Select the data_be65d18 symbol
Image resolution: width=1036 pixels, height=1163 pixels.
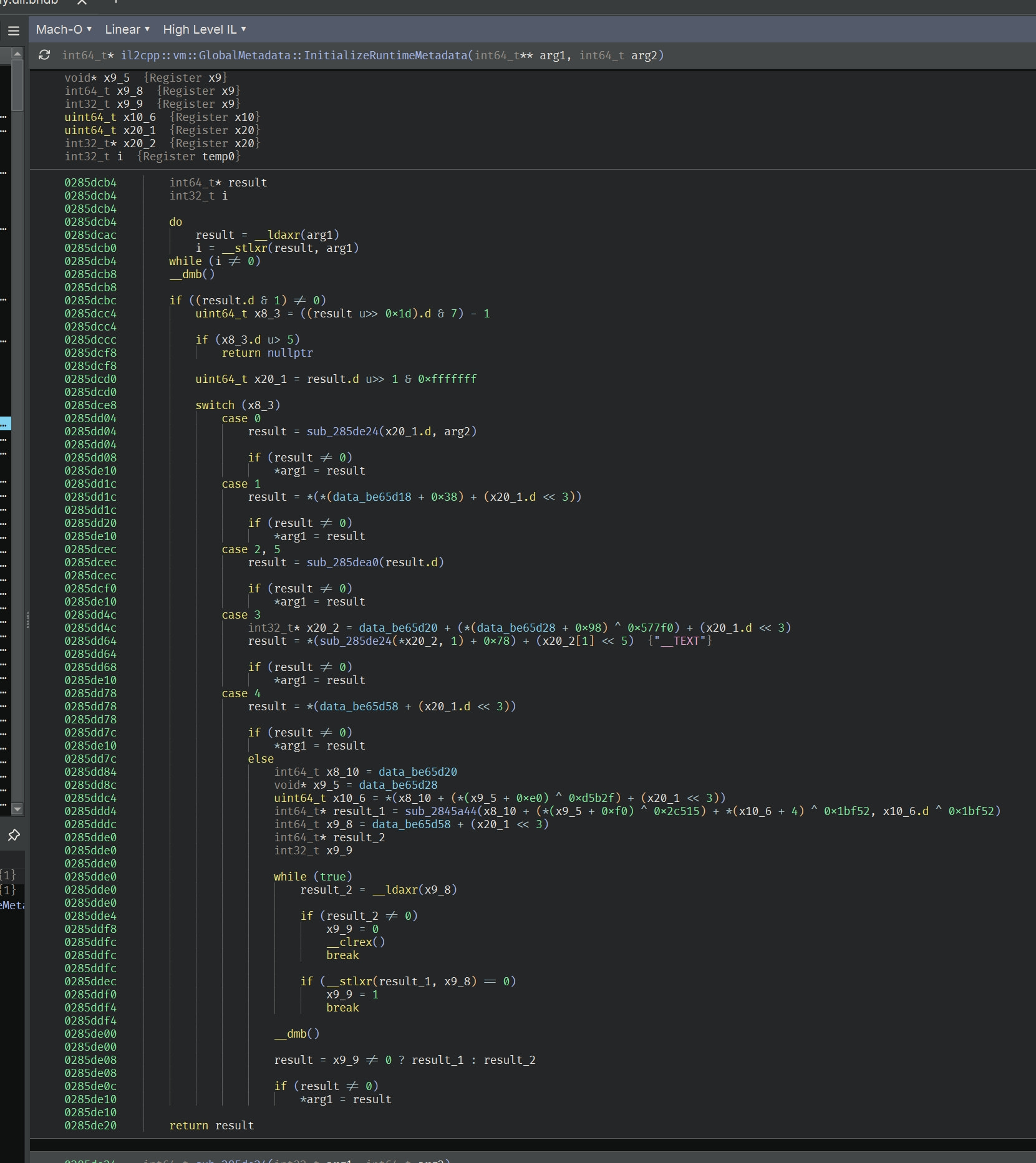(x=372, y=497)
